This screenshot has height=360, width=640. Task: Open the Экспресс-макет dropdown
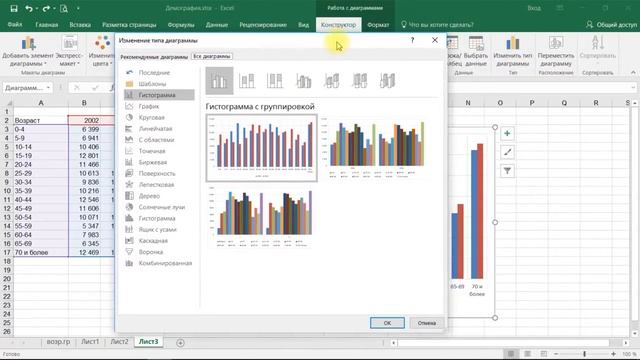[69, 51]
